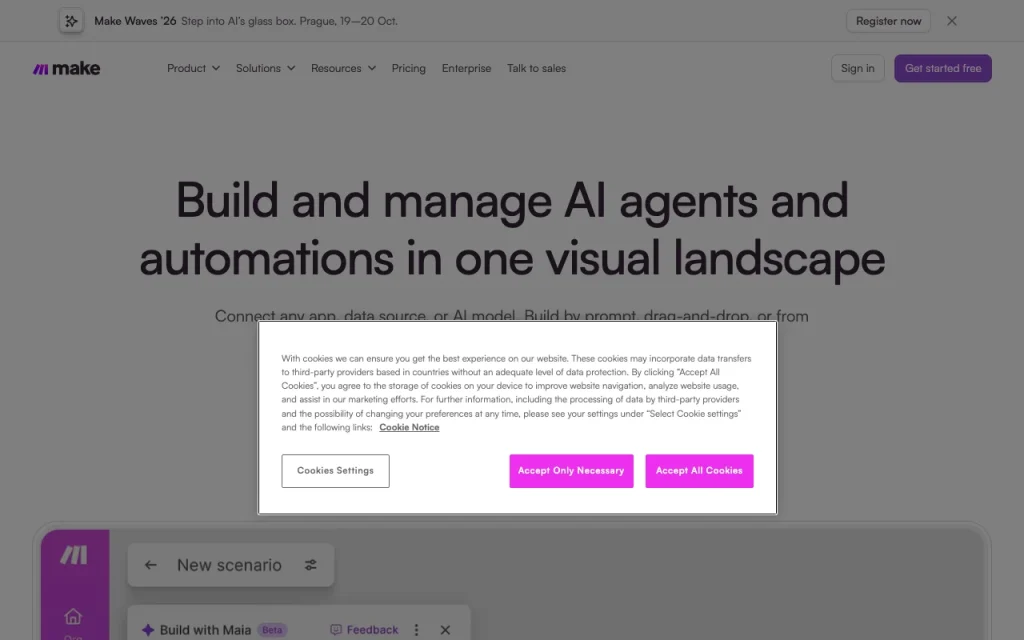
Task: Expand the Resources menu
Action: (344, 68)
